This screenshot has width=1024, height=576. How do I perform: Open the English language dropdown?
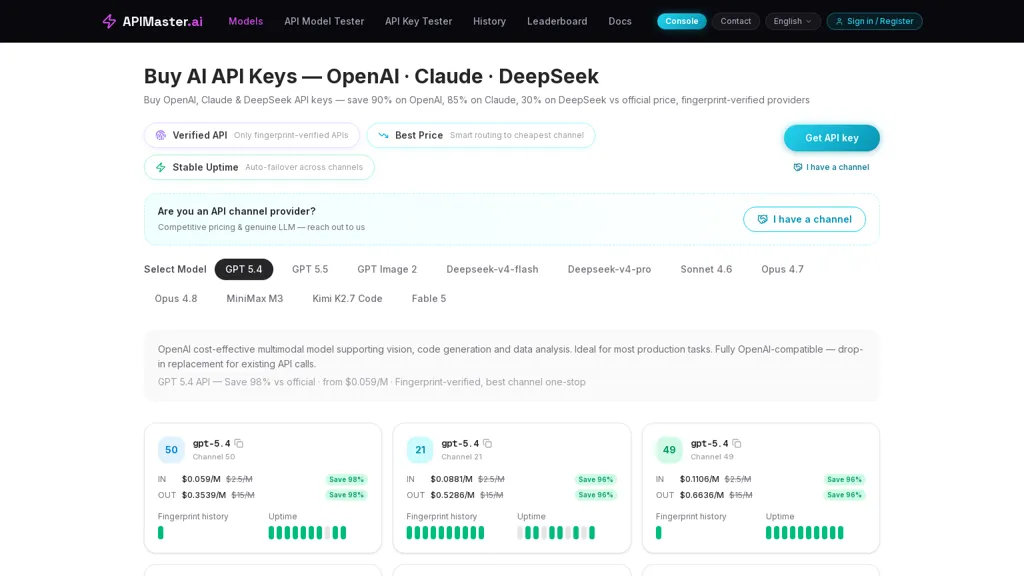click(792, 21)
